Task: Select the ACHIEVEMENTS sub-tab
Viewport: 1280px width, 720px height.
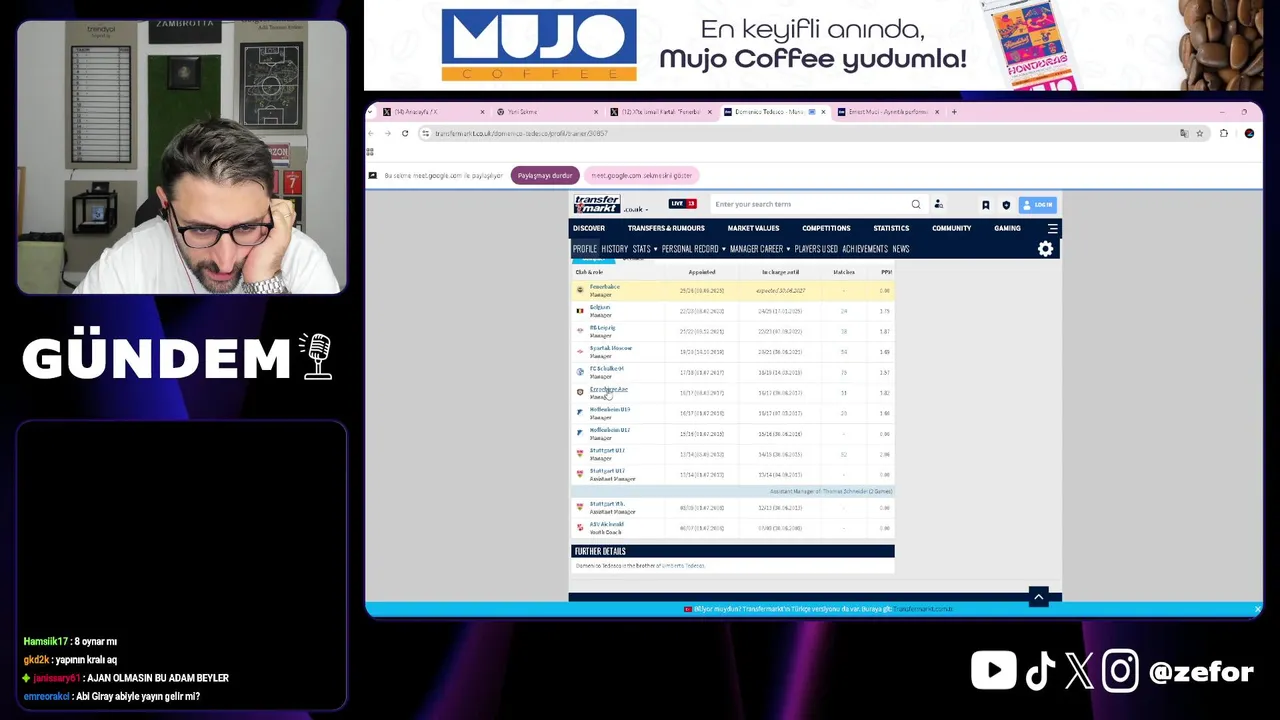Action: pyautogui.click(x=865, y=249)
